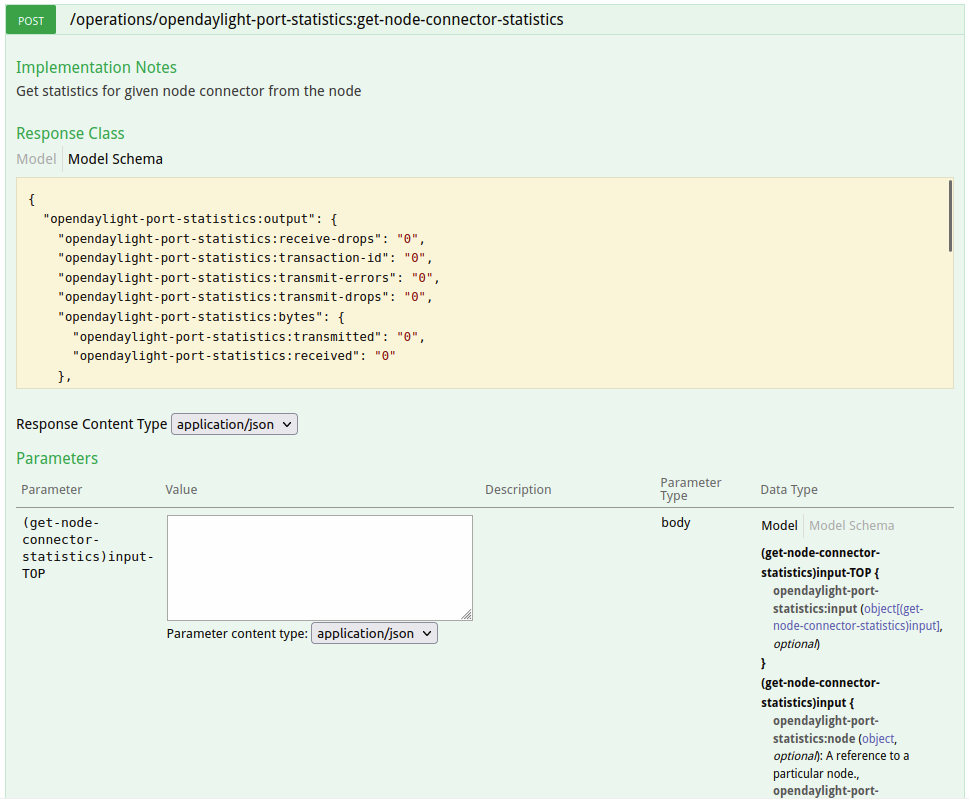Select Model Schema tab under Response Class
The height and width of the screenshot is (799, 969).
[x=115, y=159]
